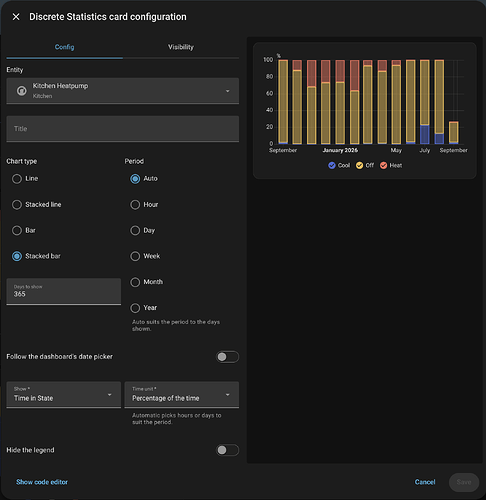The height and width of the screenshot is (500, 486).
Task: Choose the Bar chart type
Action: (x=17, y=230)
